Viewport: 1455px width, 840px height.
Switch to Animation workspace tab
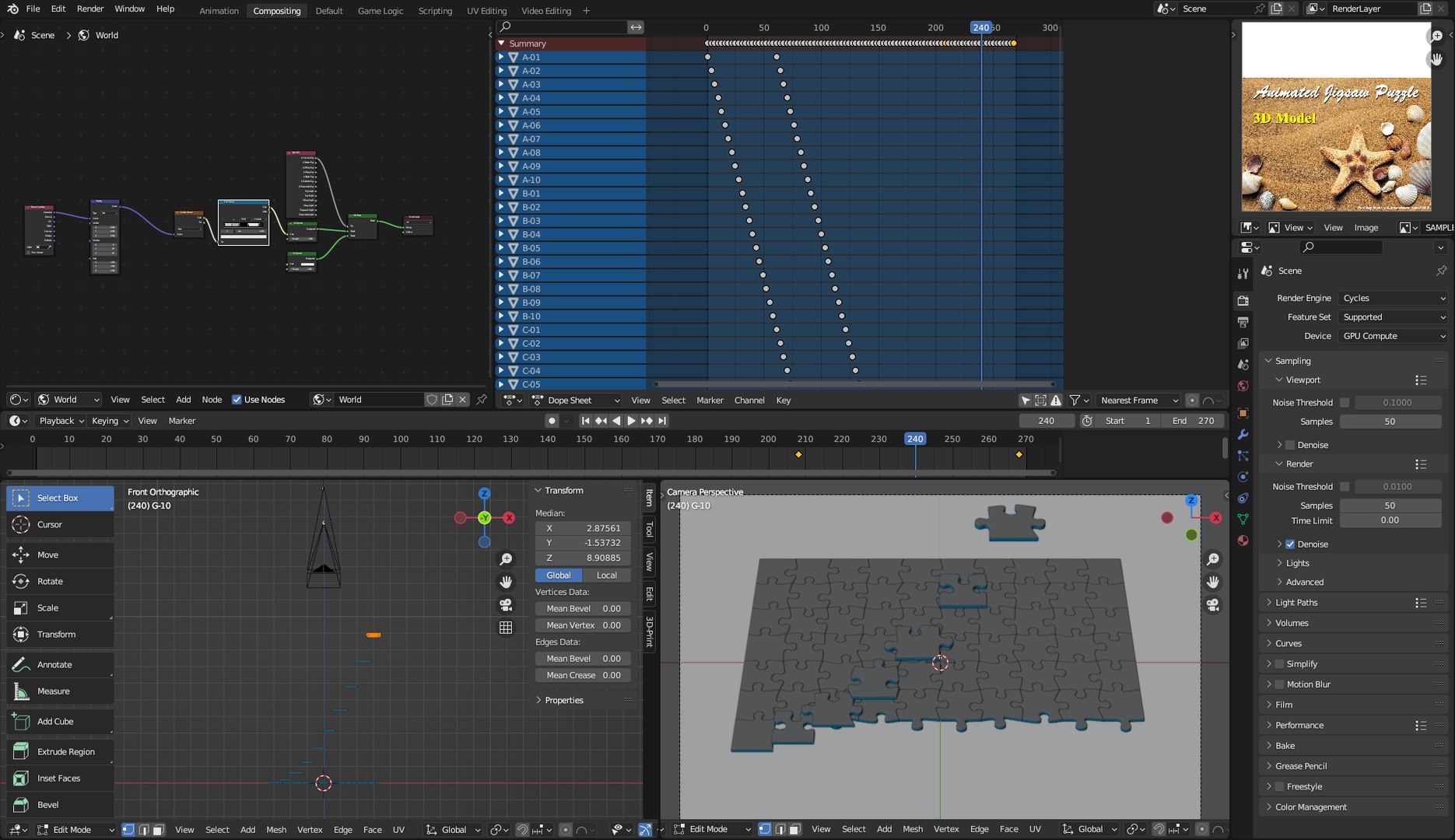(x=219, y=11)
